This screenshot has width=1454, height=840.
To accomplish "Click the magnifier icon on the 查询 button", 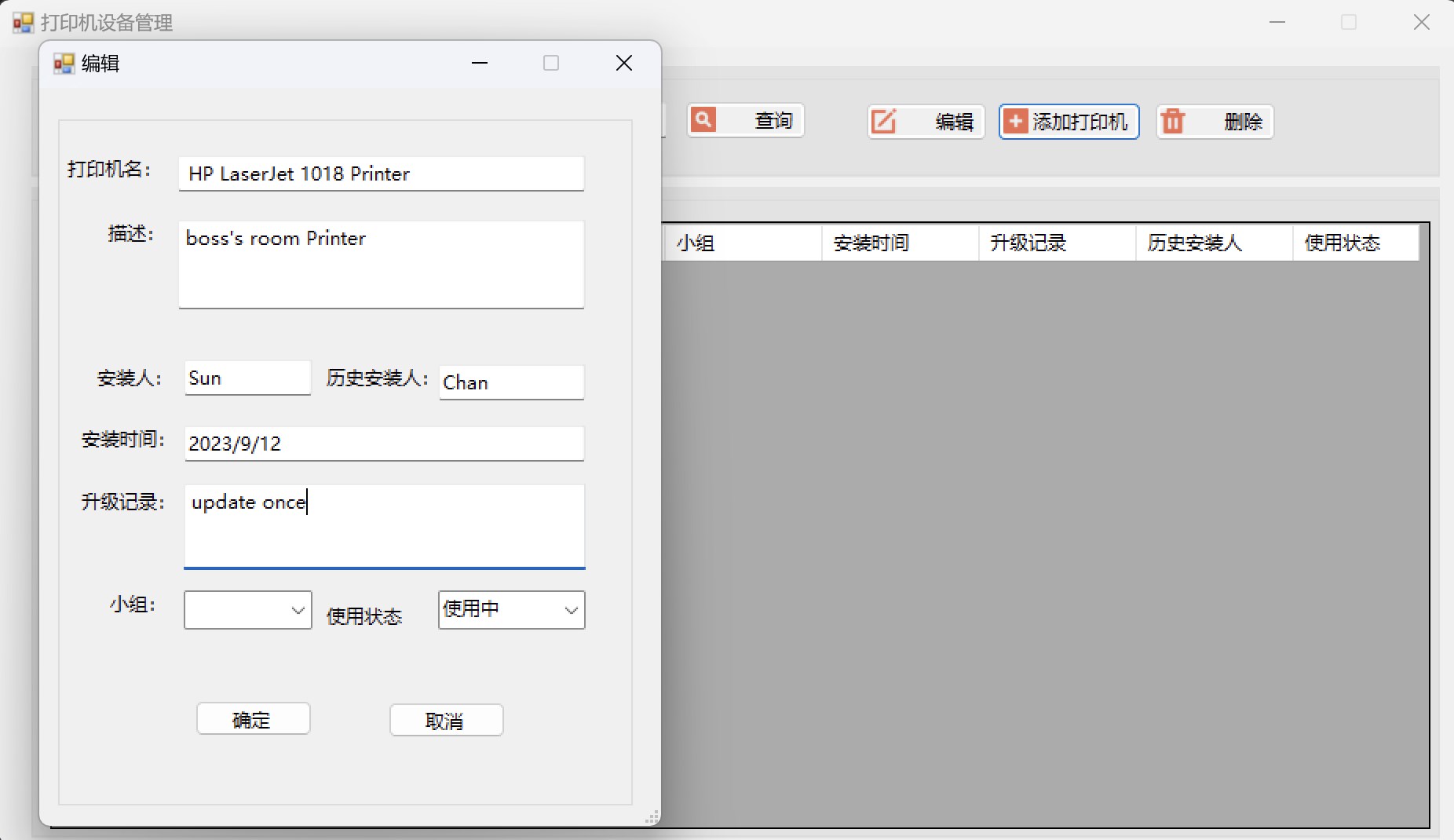I will point(704,120).
